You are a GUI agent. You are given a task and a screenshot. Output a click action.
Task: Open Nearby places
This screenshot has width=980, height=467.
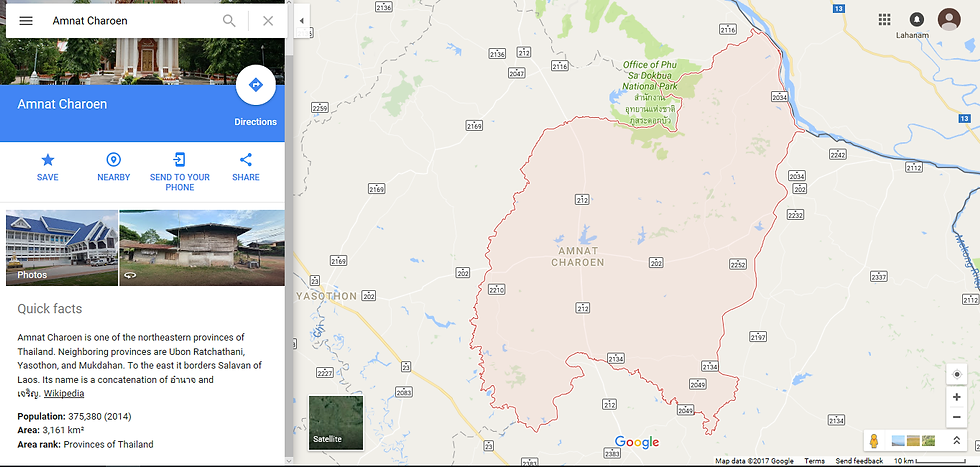114,167
